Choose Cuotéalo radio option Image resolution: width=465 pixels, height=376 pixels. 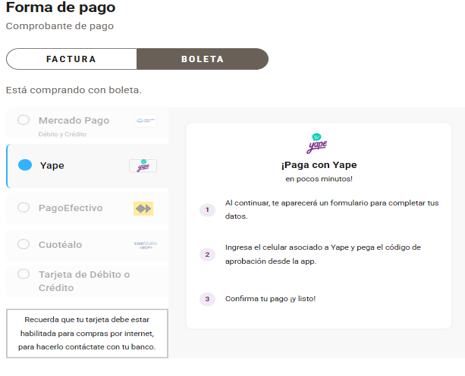pyautogui.click(x=24, y=244)
